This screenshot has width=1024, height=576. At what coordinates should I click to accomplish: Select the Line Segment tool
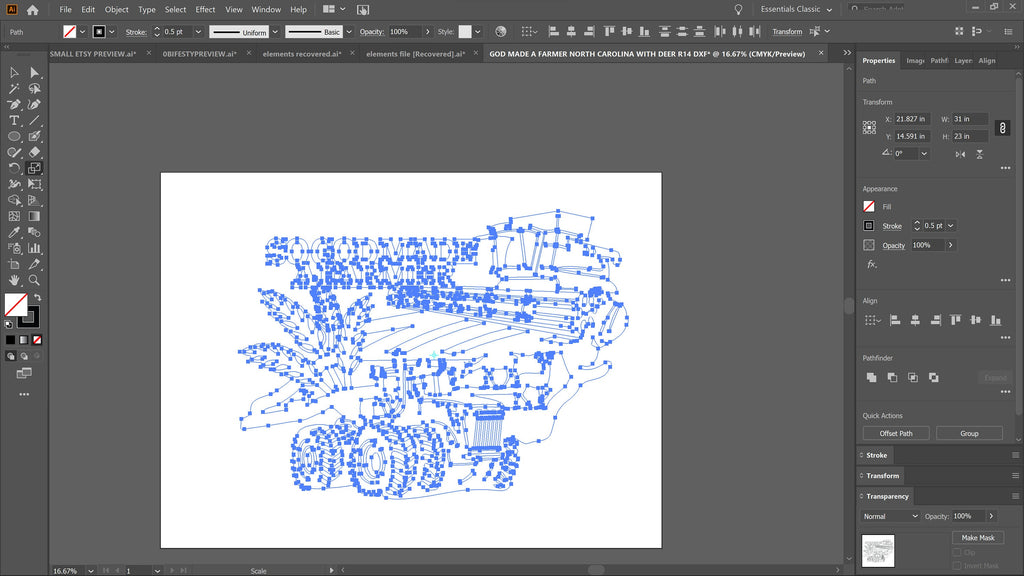point(34,120)
